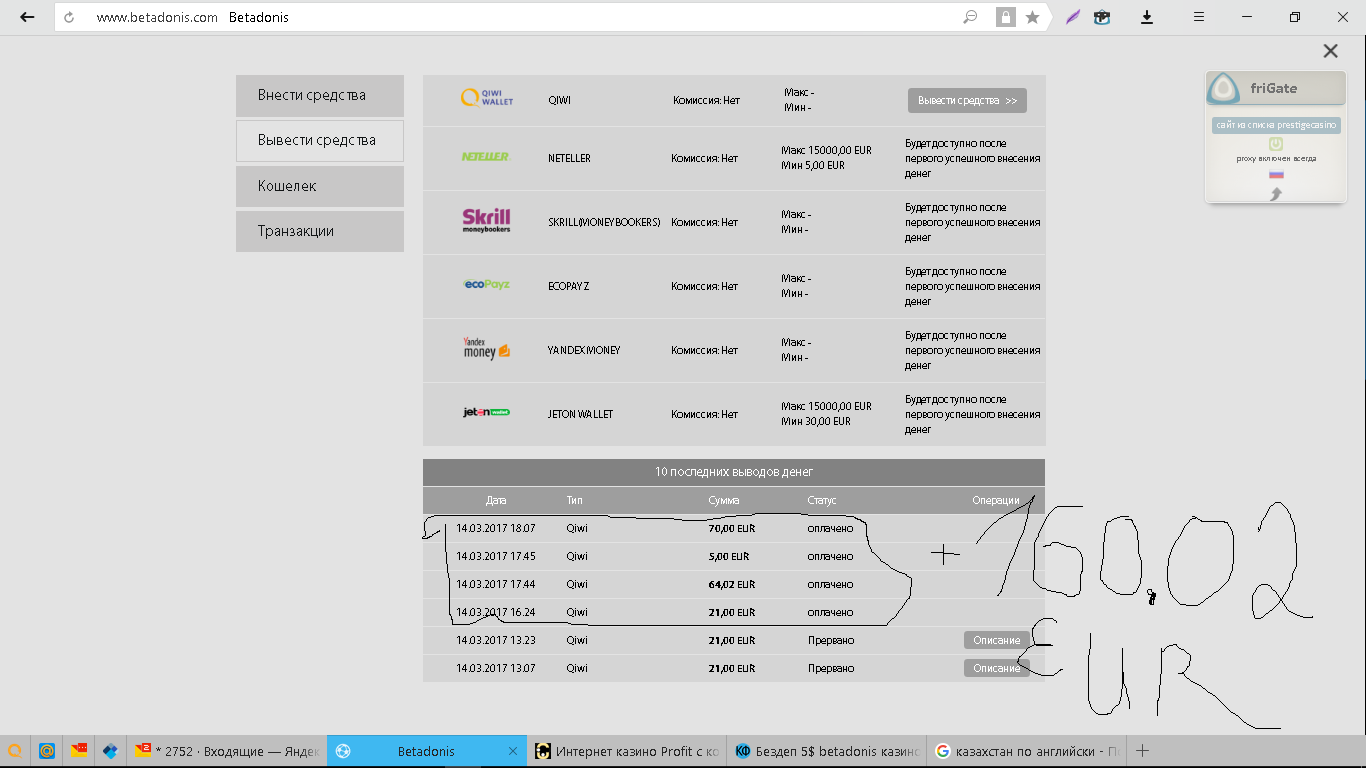Switch to the Интернет казино Profit tab
The height and width of the screenshot is (768, 1366).
[626, 751]
